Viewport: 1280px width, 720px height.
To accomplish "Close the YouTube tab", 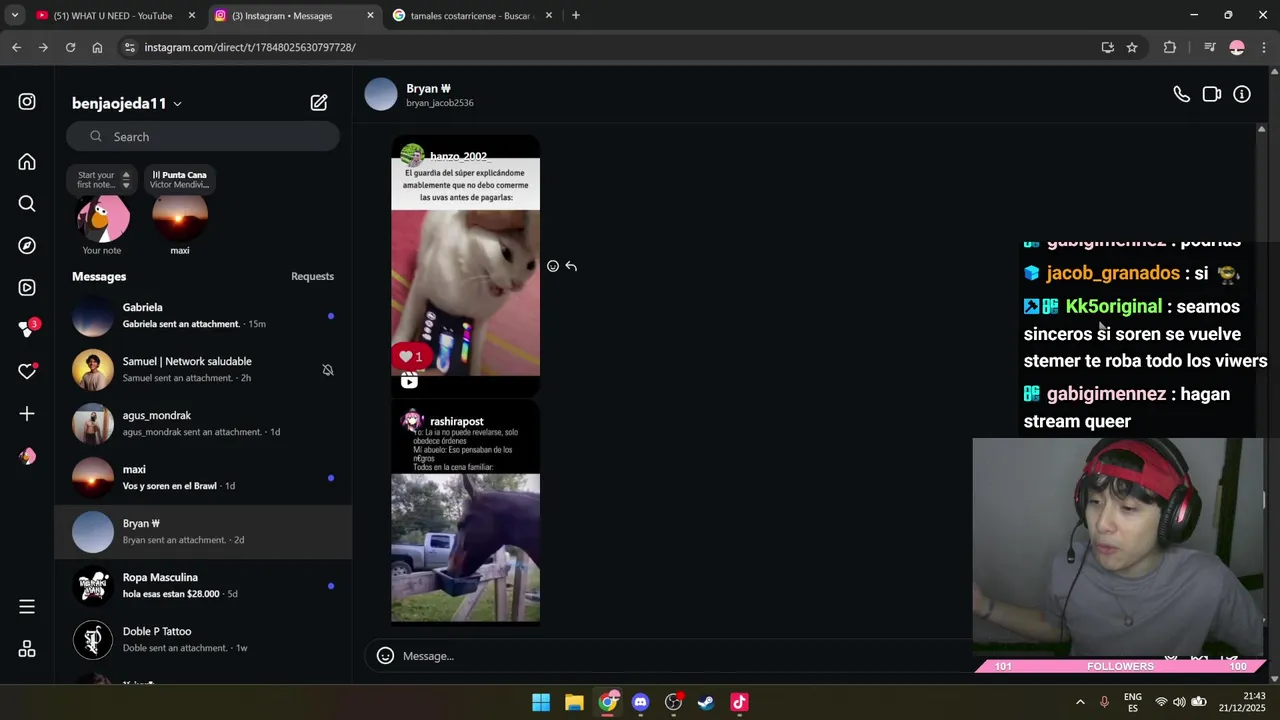I will point(191,15).
